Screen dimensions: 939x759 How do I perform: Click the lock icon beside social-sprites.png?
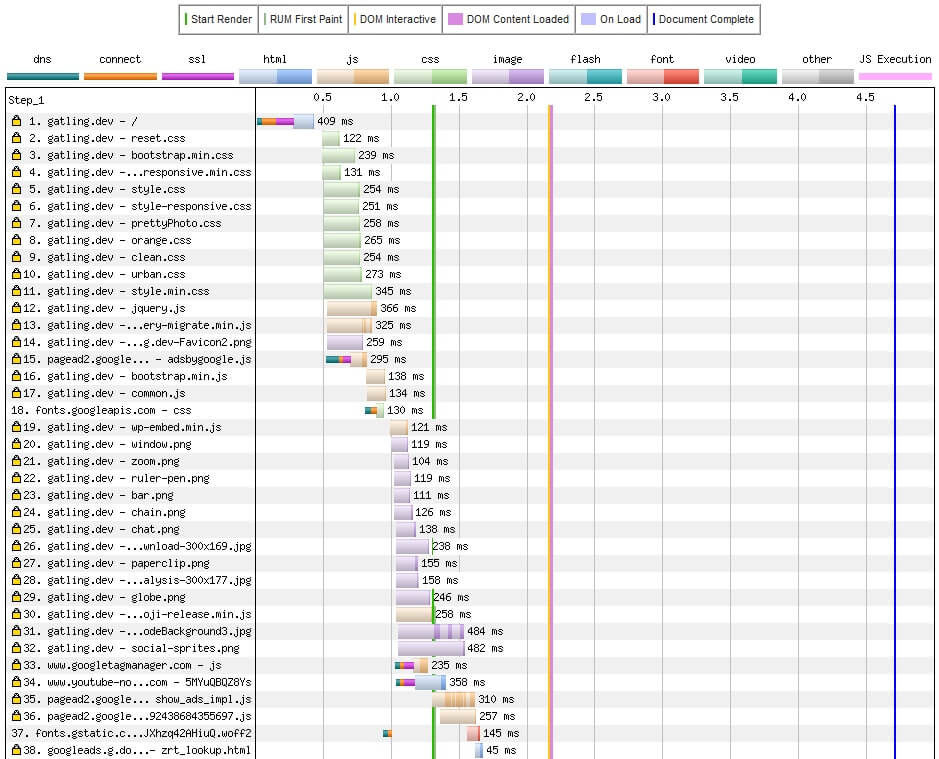point(16,648)
